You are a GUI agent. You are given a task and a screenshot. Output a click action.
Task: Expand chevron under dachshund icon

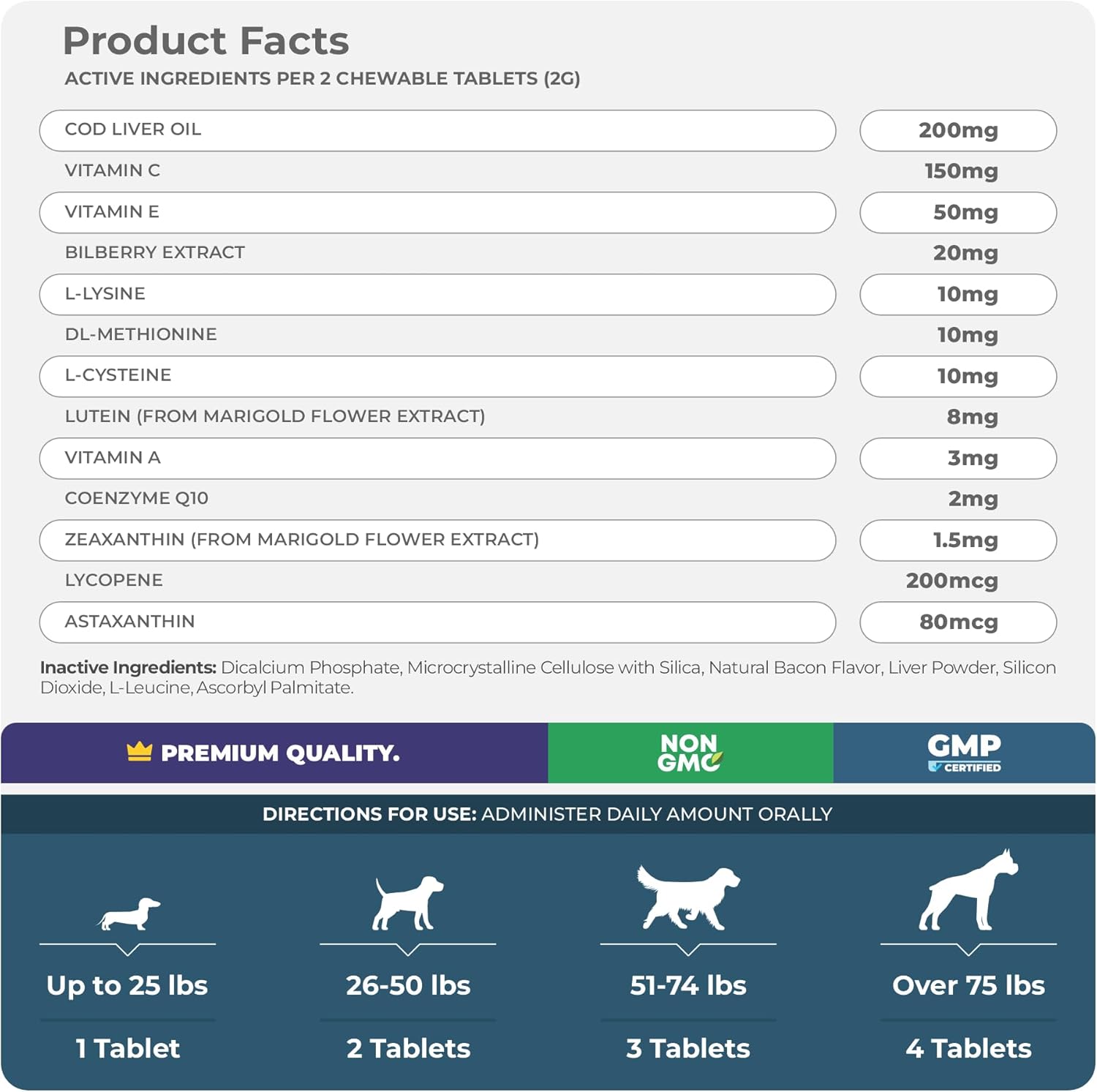click(x=128, y=949)
